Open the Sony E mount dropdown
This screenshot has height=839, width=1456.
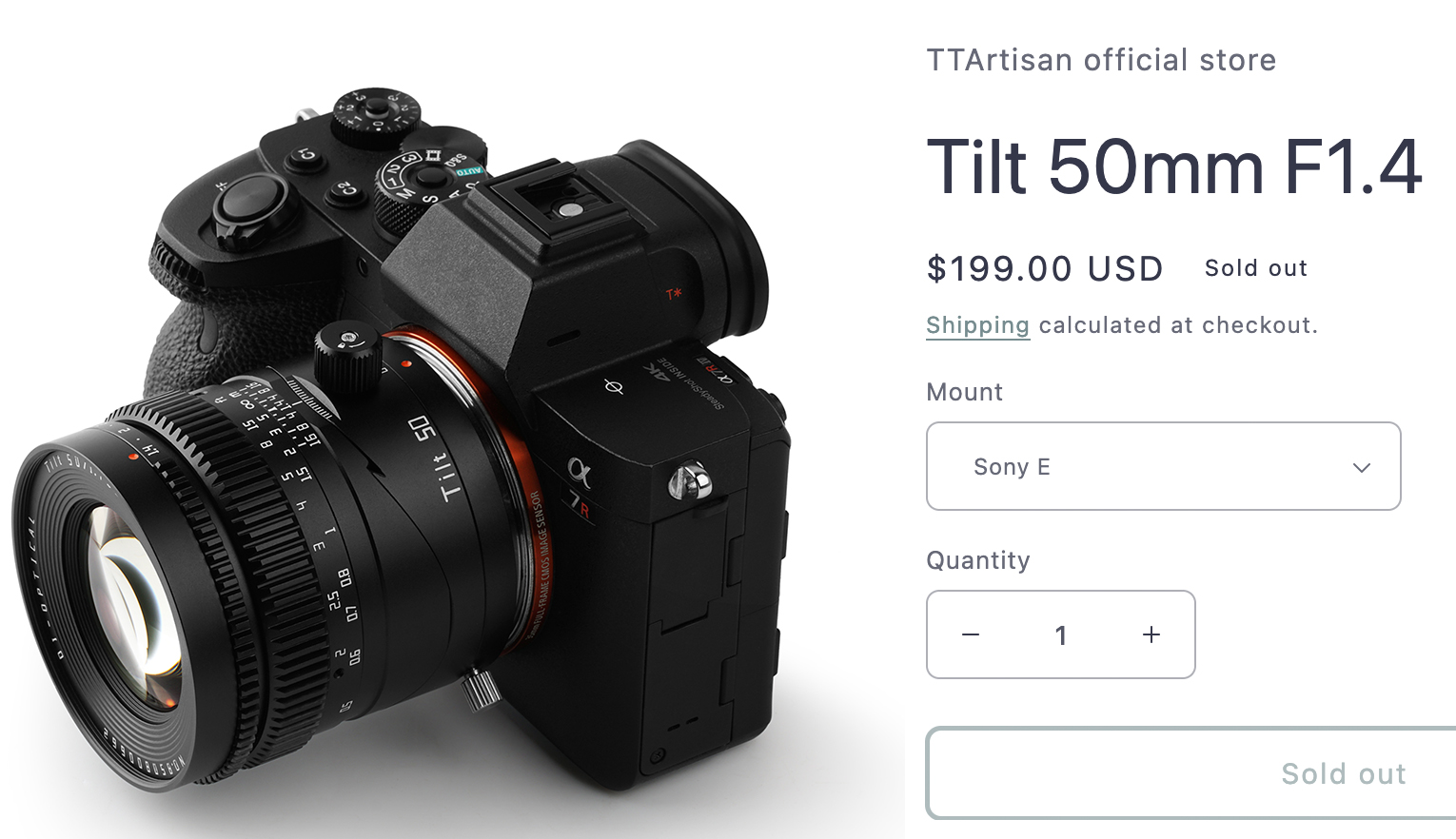click(x=1163, y=466)
